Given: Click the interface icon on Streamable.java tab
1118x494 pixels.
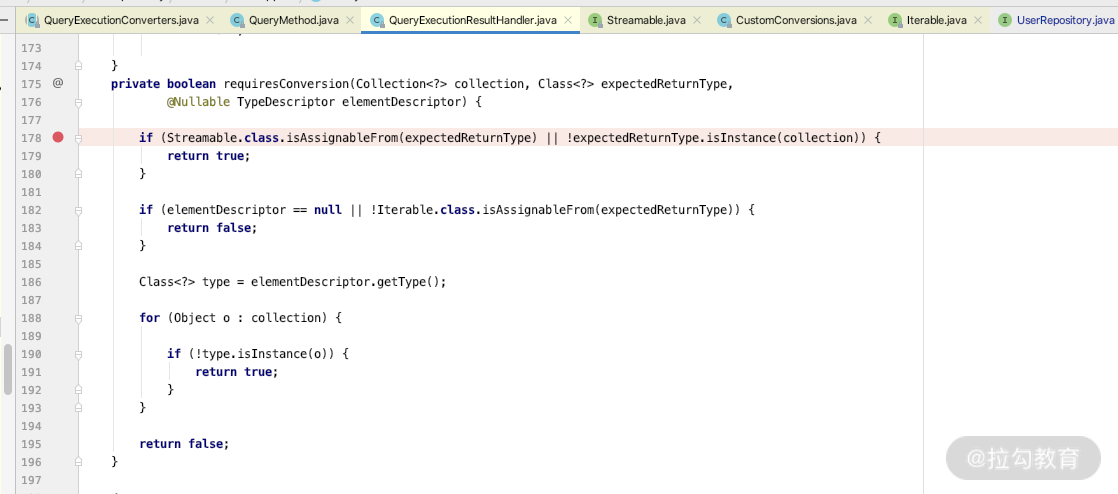Looking at the screenshot, I should [x=595, y=20].
